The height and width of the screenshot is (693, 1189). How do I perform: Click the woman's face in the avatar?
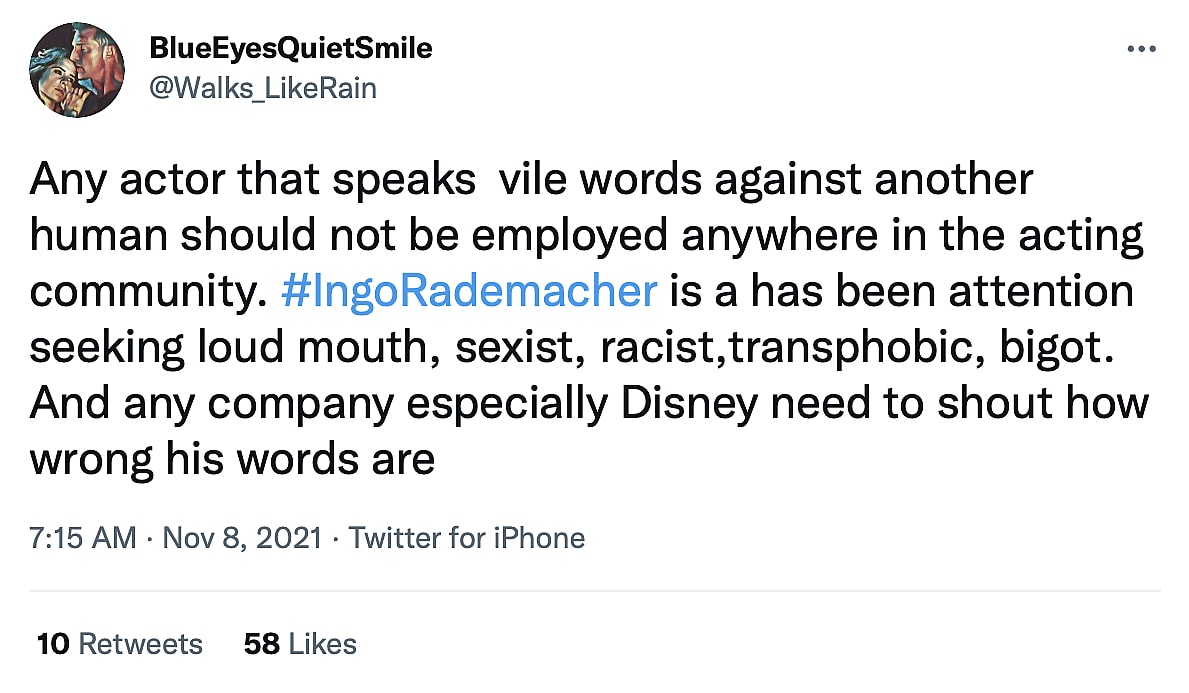tap(56, 84)
